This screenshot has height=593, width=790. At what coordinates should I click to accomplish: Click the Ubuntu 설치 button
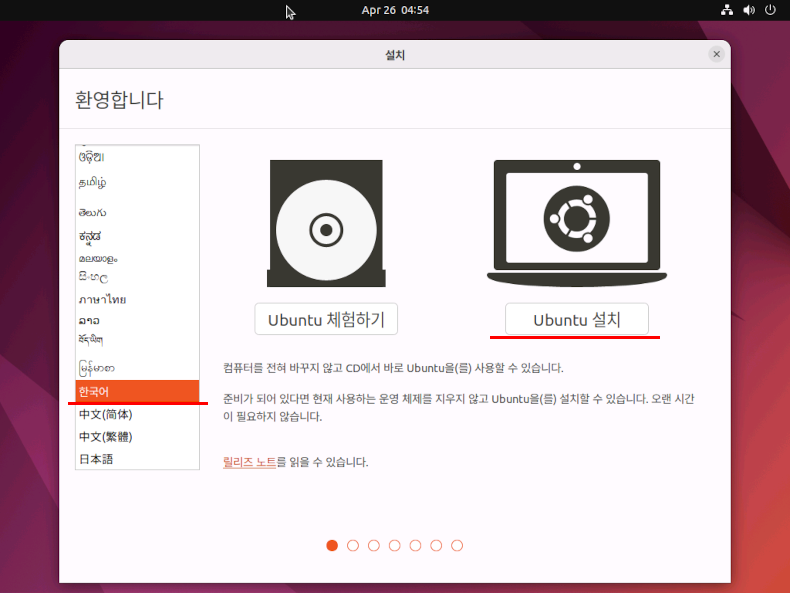tap(576, 319)
